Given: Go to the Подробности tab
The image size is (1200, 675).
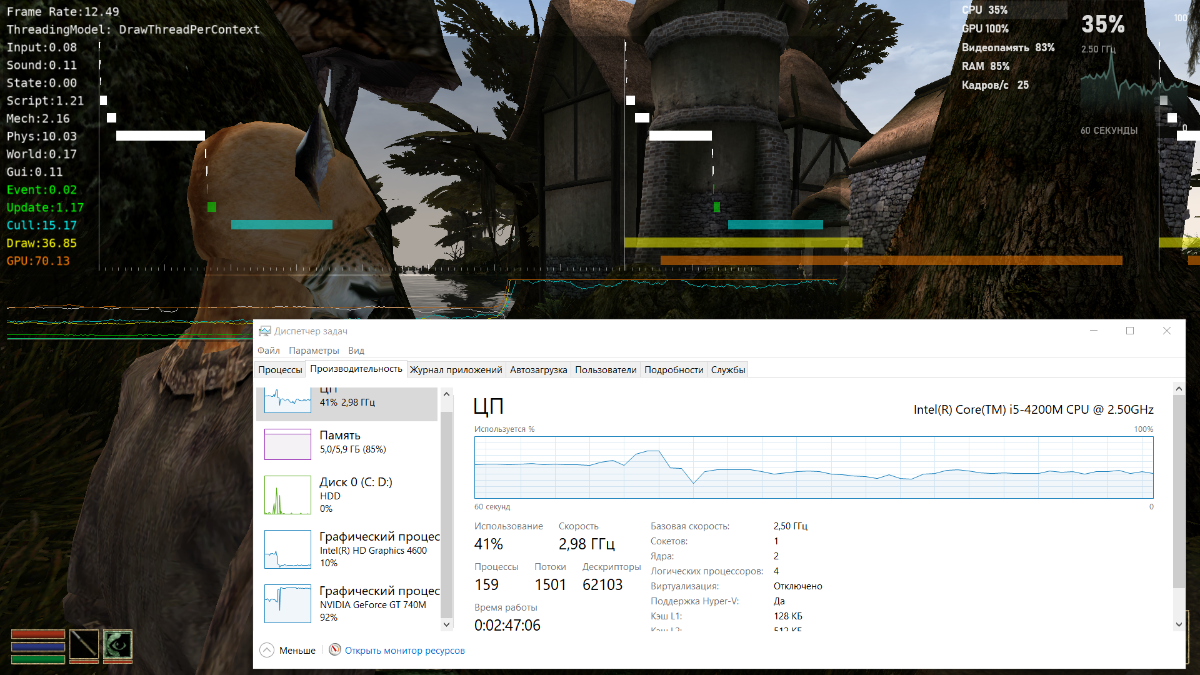Looking at the screenshot, I should (x=673, y=370).
